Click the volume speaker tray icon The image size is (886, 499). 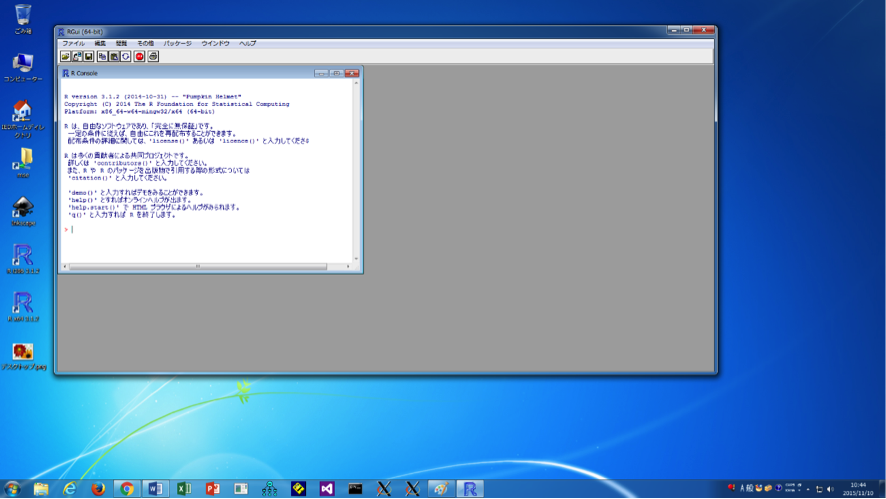coord(830,489)
